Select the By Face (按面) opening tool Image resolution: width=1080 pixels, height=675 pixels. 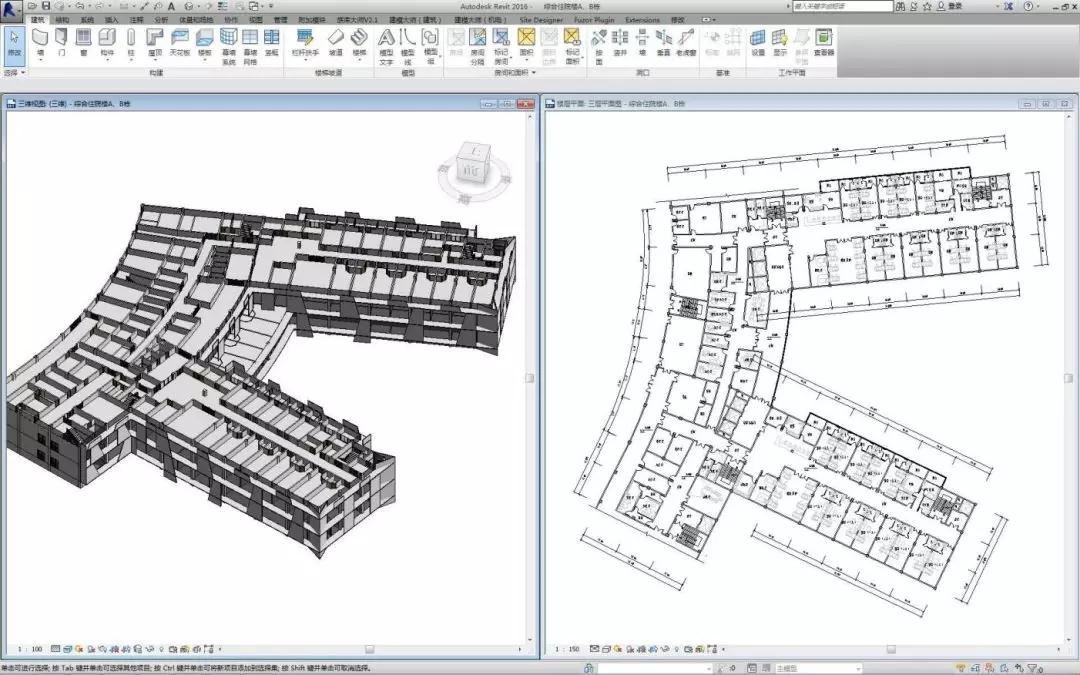click(x=599, y=45)
